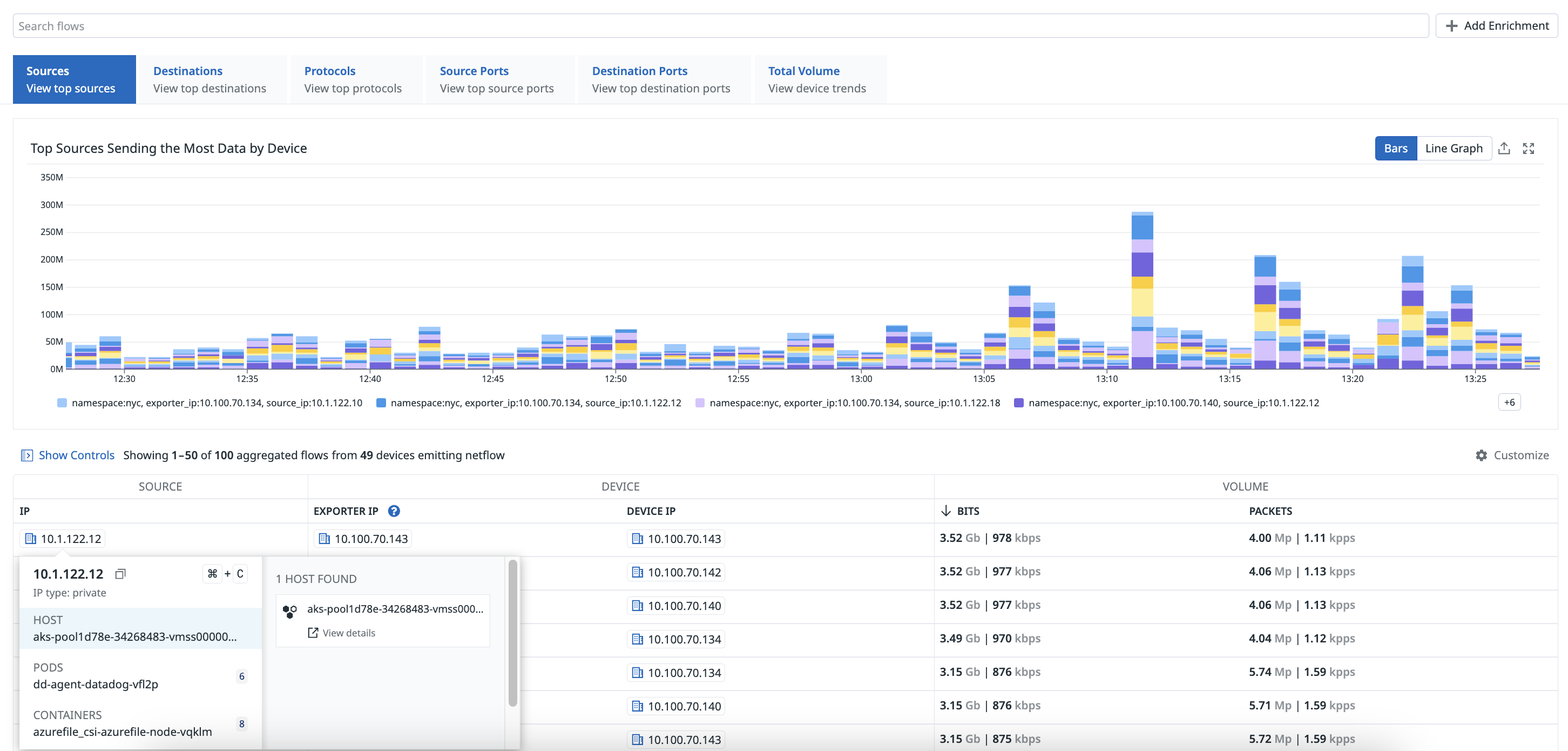Switch chart to Line Graph view
The image size is (1568, 751).
1454,148
